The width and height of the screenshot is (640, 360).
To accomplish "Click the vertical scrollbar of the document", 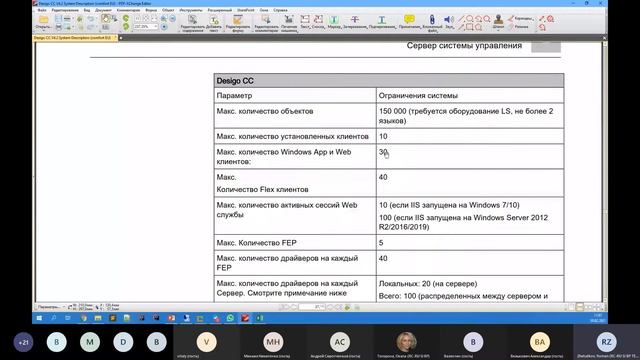I will coord(604,171).
